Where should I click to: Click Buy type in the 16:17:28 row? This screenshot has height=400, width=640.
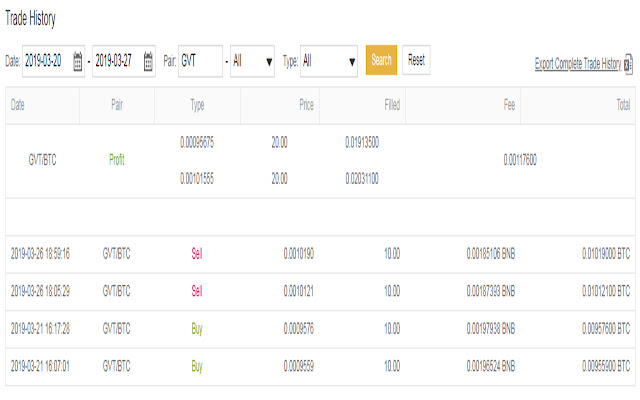point(197,329)
